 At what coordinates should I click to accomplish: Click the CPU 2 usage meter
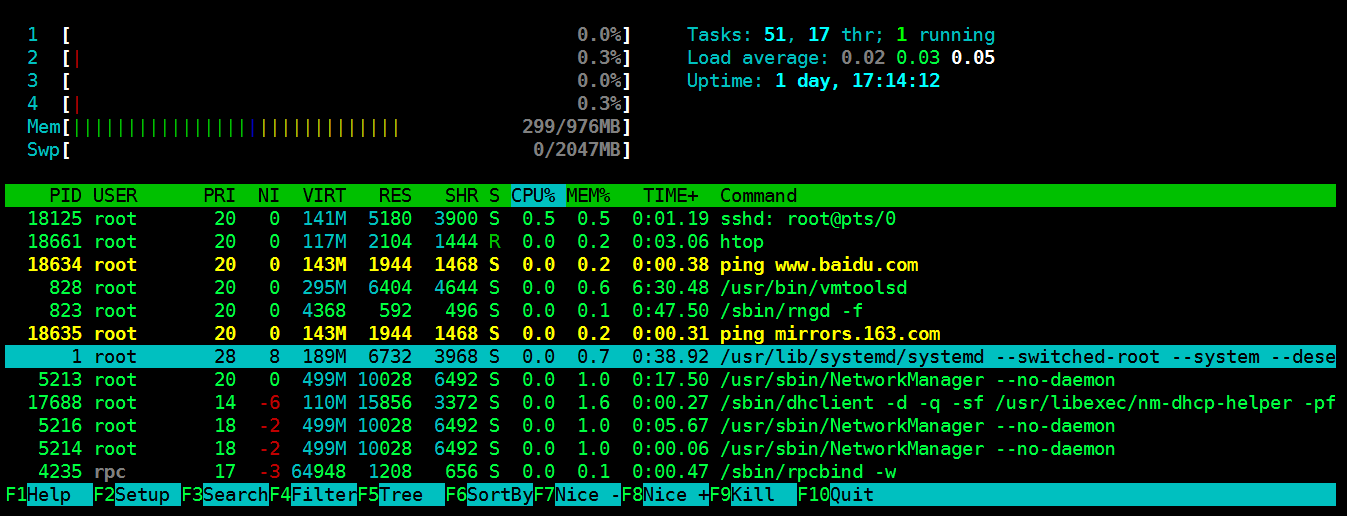pyautogui.click(x=330, y=58)
